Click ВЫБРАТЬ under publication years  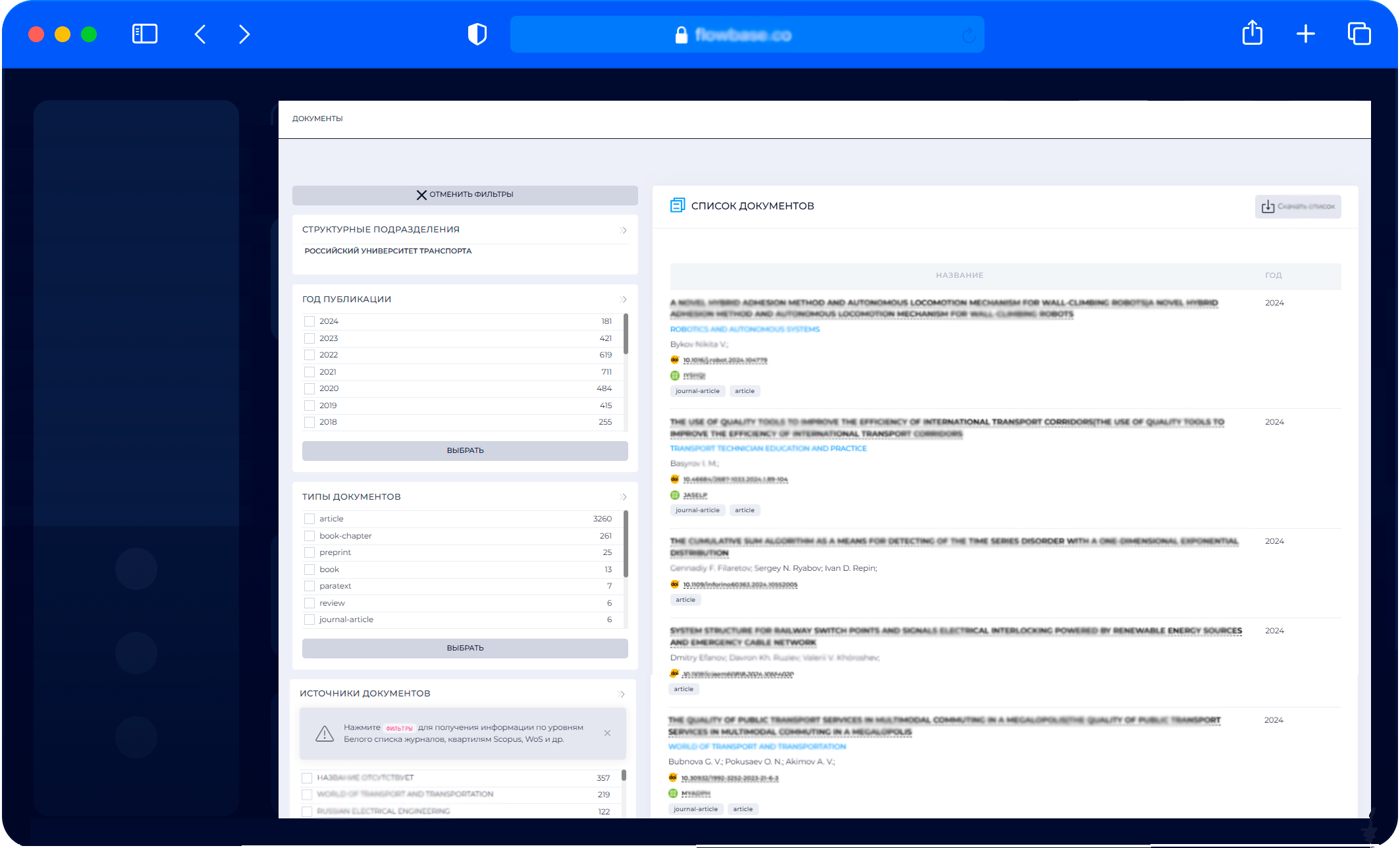[465, 450]
